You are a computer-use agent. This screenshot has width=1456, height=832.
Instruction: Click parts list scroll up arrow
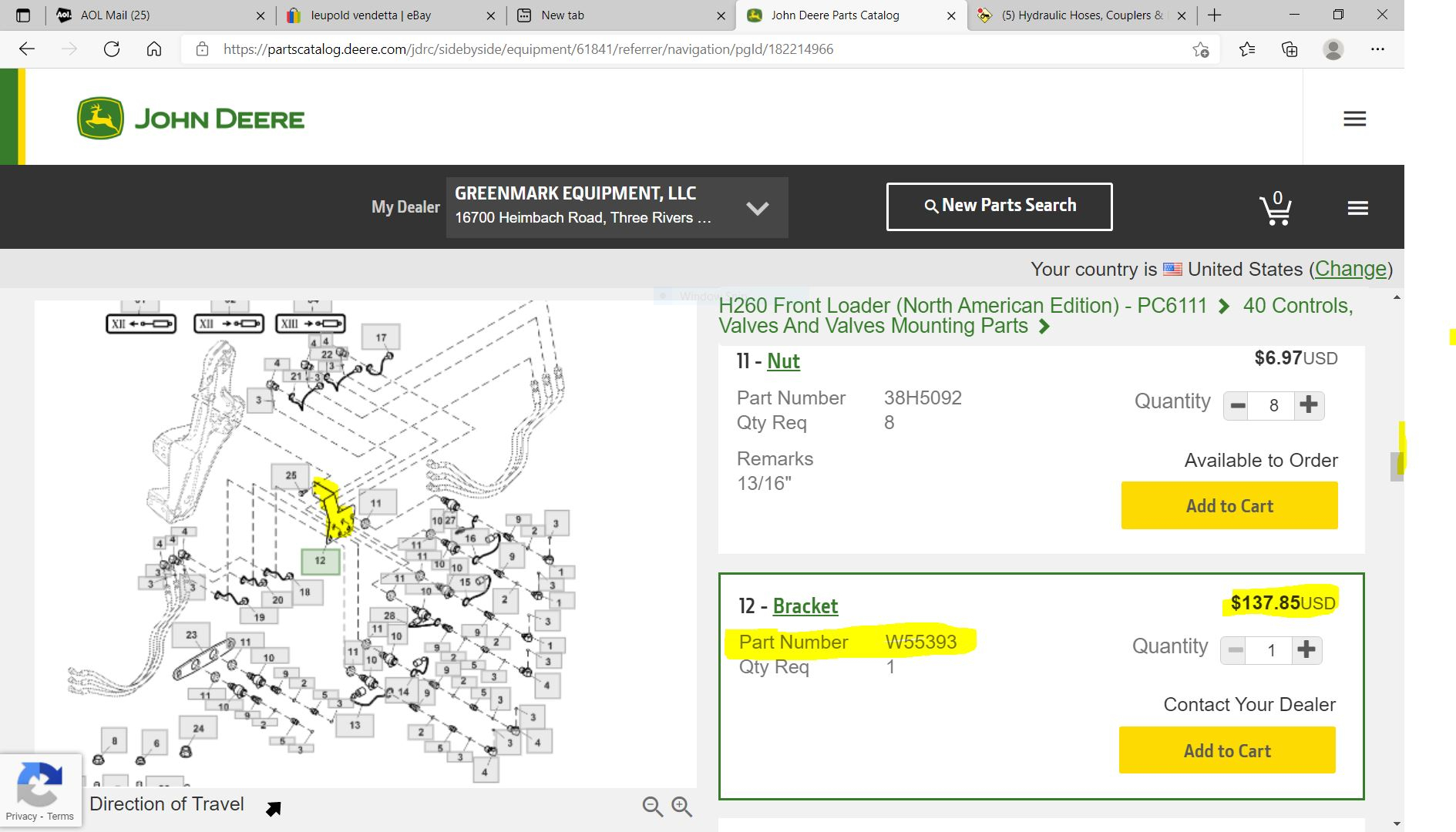(1397, 297)
